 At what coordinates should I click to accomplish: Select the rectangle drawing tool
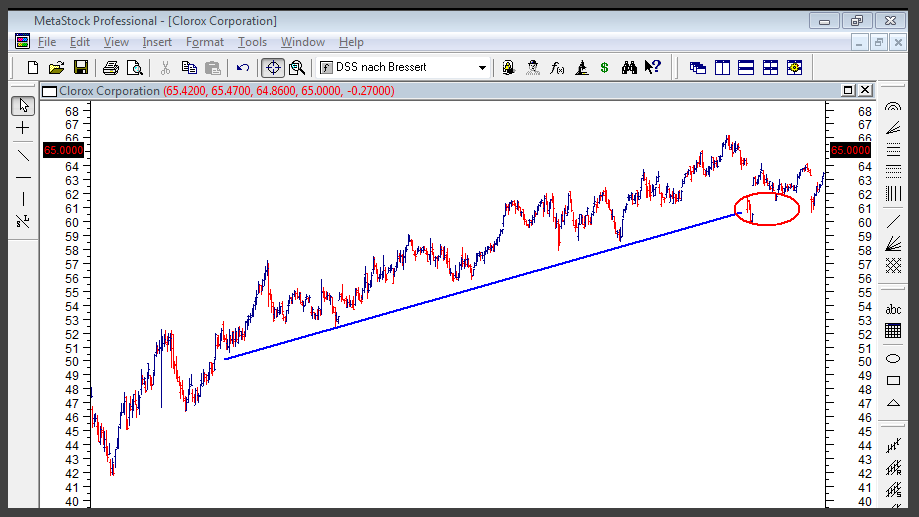point(893,381)
